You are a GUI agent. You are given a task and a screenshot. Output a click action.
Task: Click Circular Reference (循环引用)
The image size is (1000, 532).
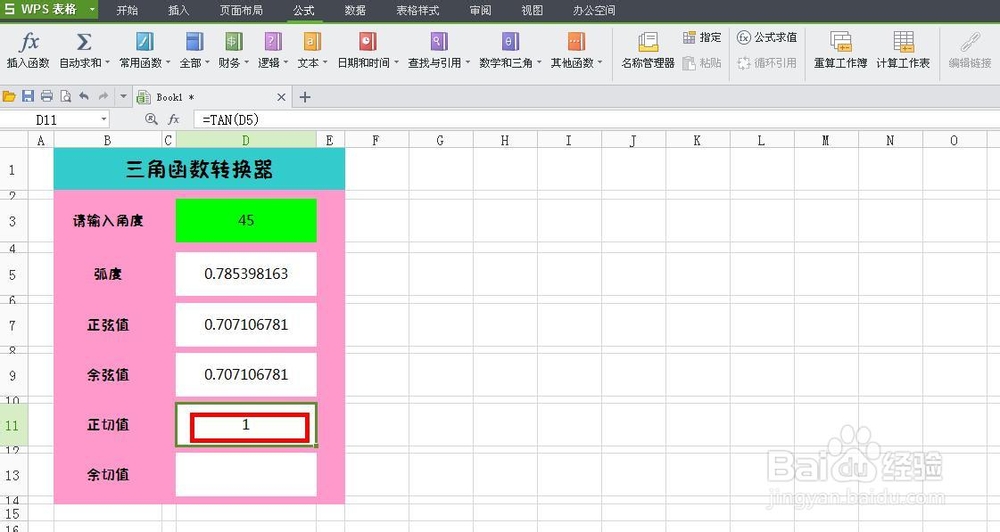767,63
